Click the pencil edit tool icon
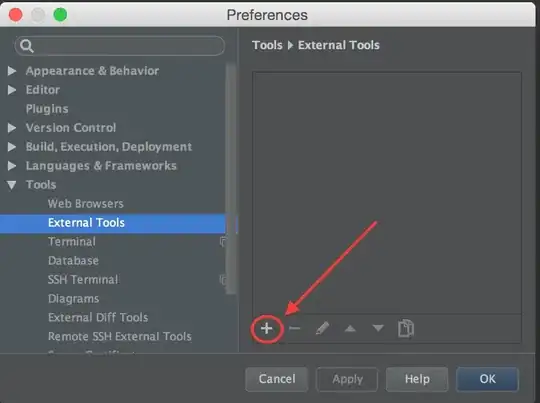 322,328
